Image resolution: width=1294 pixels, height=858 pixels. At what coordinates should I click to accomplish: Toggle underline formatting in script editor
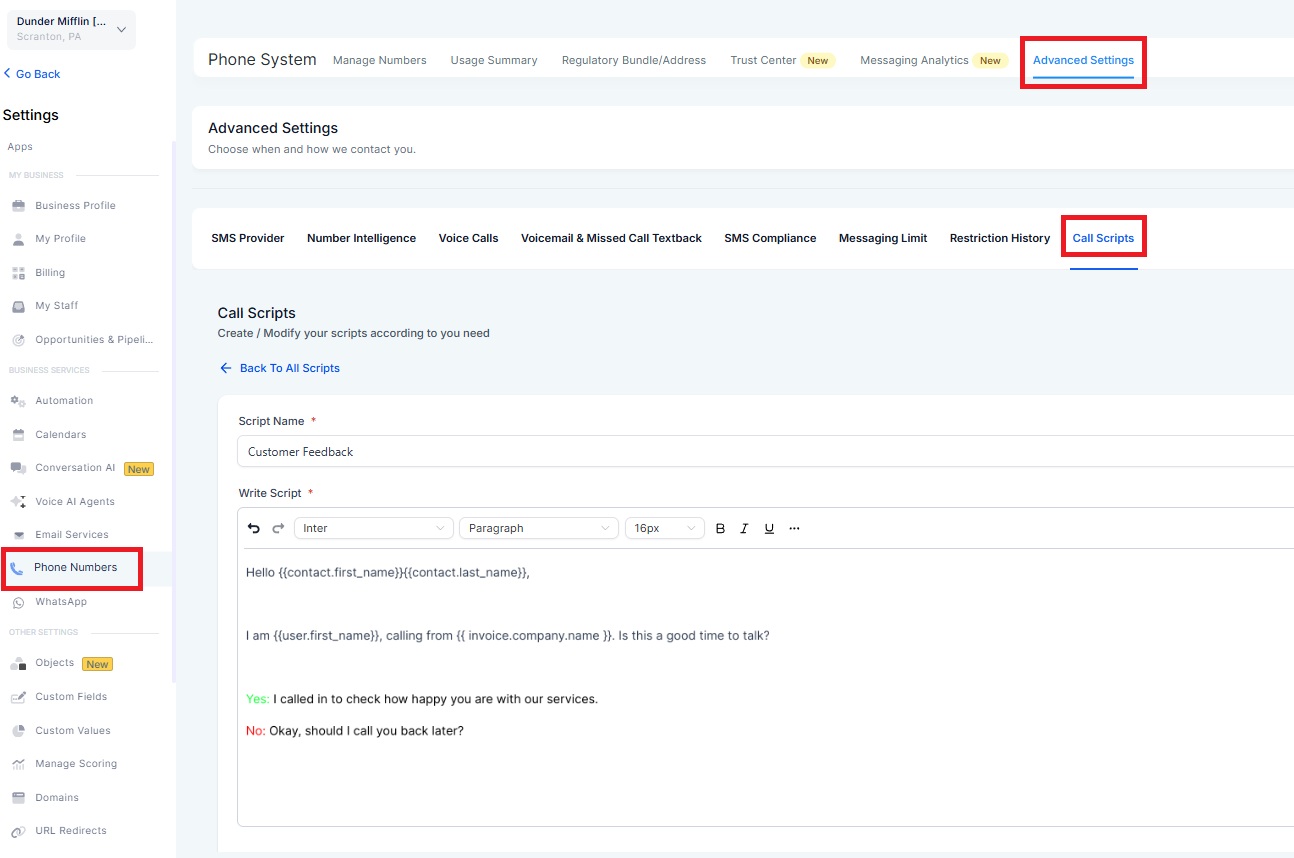click(x=769, y=528)
